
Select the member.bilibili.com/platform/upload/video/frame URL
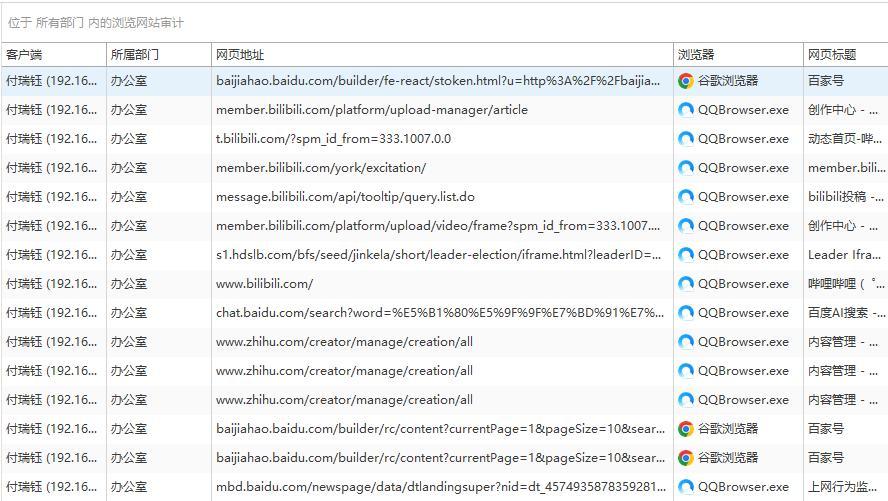(x=438, y=226)
